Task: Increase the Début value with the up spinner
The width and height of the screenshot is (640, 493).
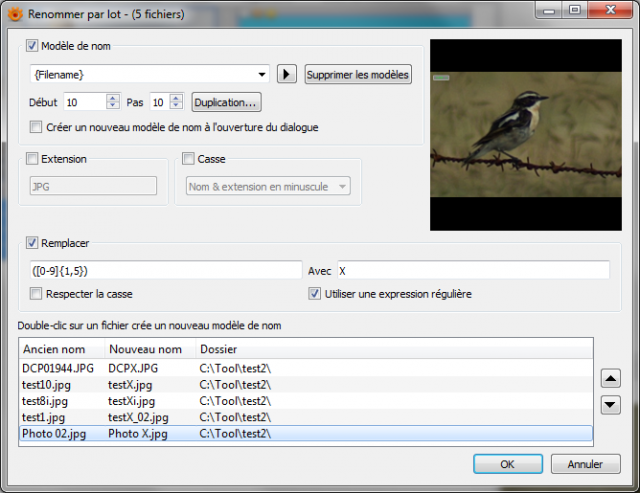Action: [x=113, y=98]
